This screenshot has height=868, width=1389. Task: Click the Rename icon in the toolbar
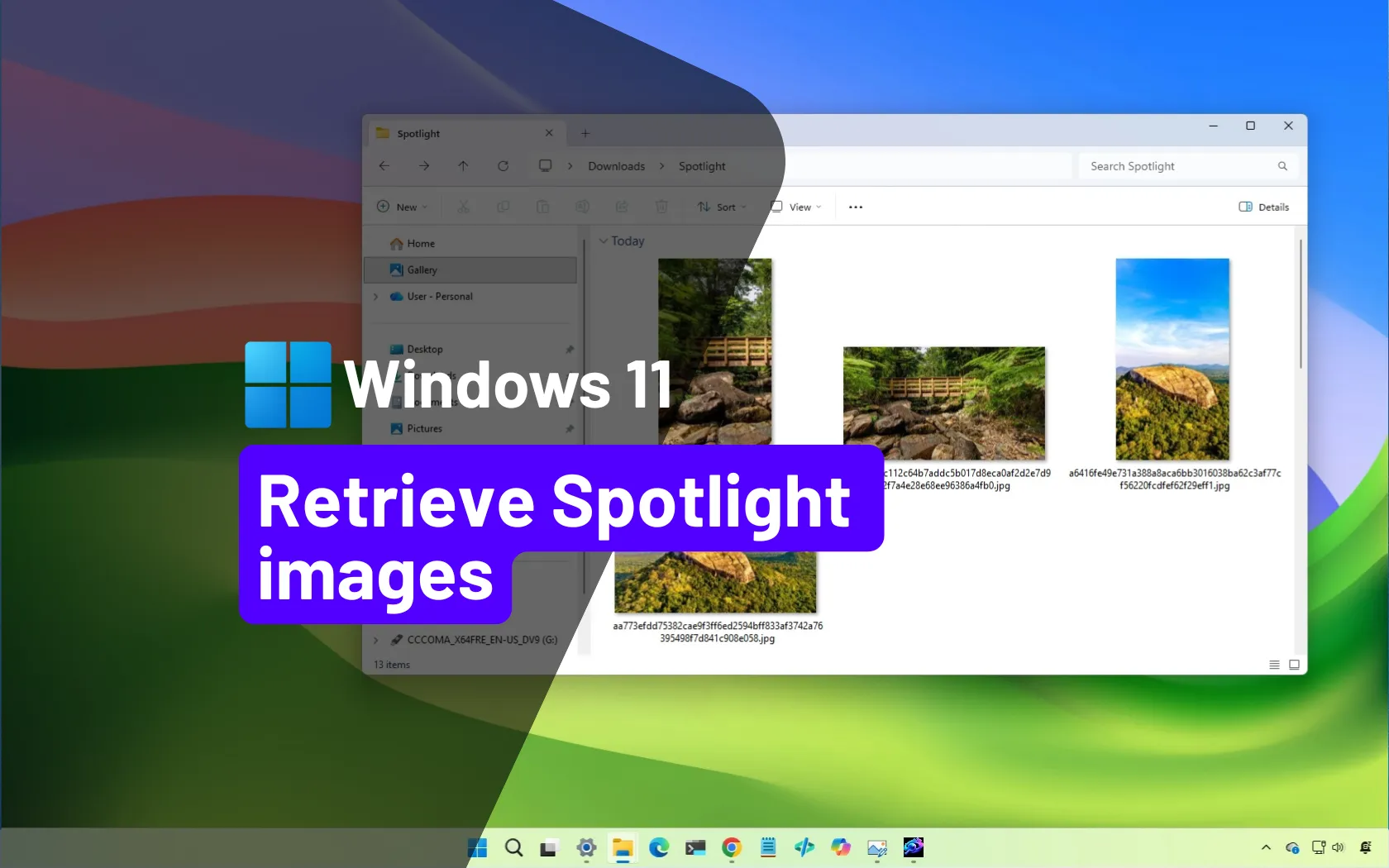pyautogui.click(x=582, y=207)
